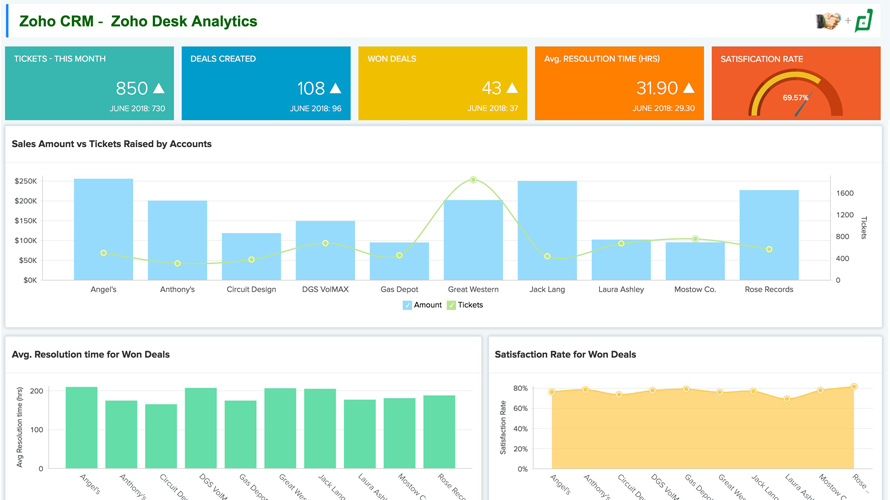
Task: Click the up arrow beside 43 won deals
Action: [512, 89]
